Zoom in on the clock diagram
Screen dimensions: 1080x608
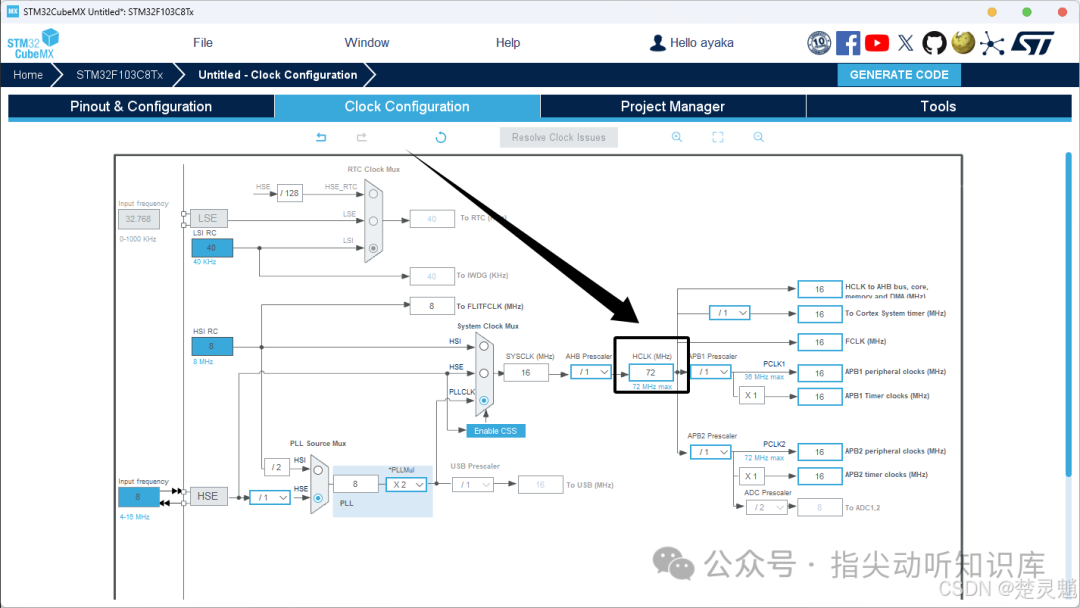(677, 137)
